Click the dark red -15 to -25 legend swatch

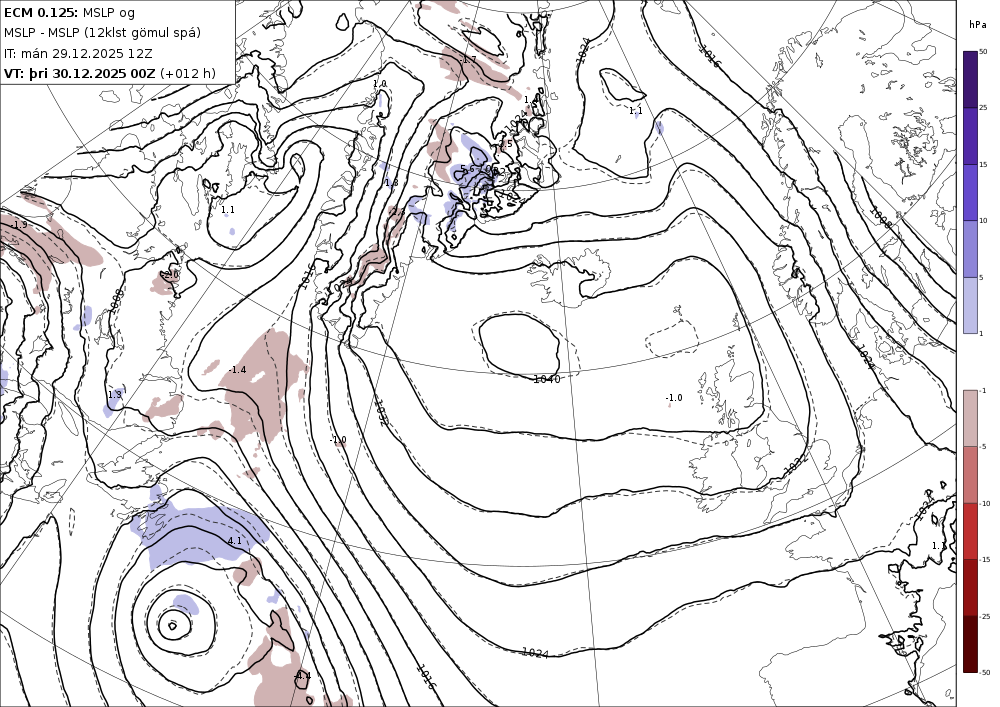click(x=970, y=587)
